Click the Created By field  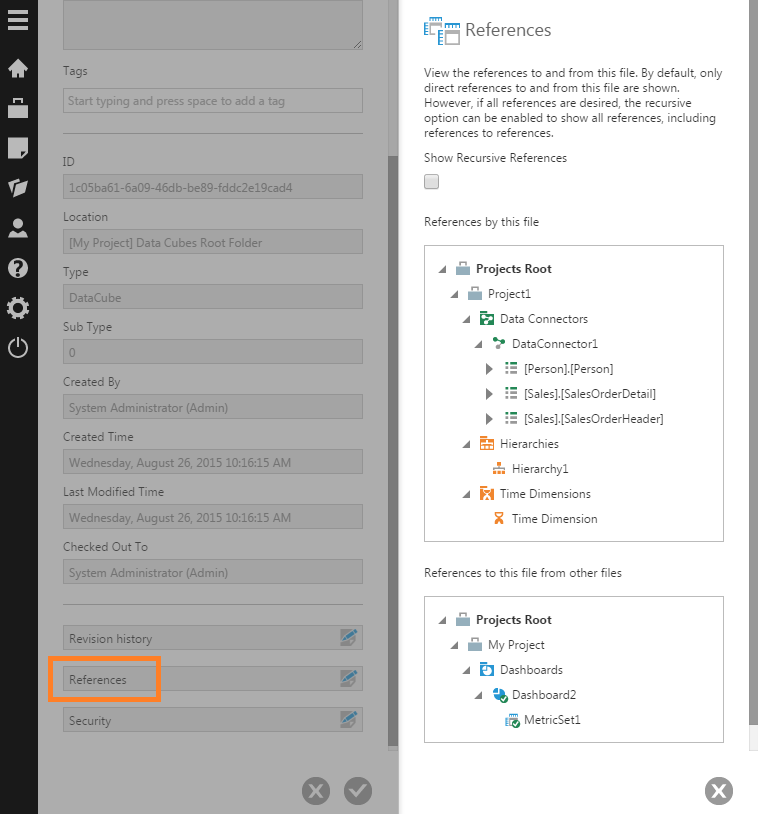tap(213, 407)
